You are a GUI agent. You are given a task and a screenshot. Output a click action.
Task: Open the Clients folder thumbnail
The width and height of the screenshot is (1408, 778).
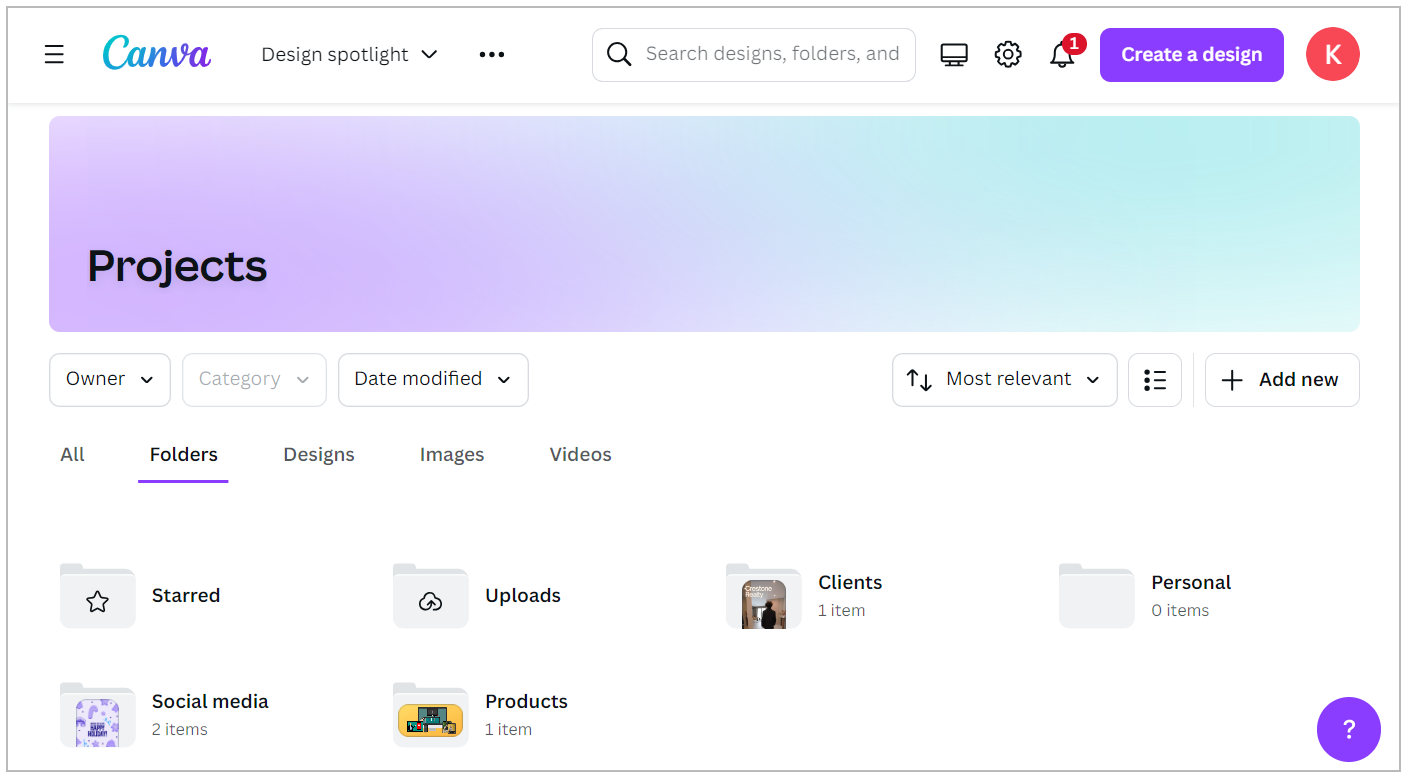pos(763,595)
